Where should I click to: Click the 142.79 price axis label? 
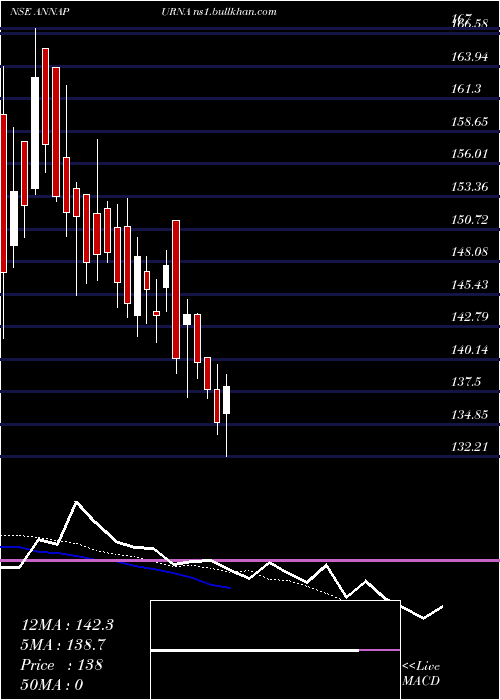pyautogui.click(x=469, y=317)
